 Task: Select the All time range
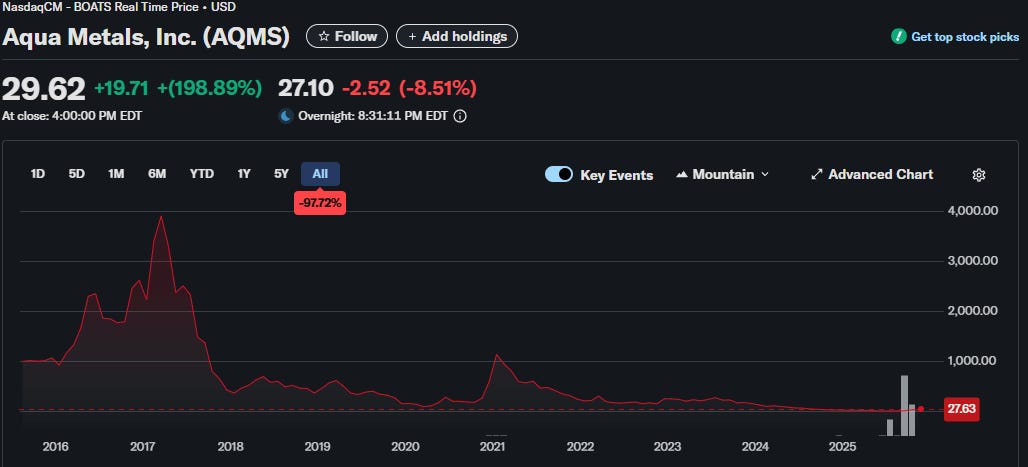(320, 174)
